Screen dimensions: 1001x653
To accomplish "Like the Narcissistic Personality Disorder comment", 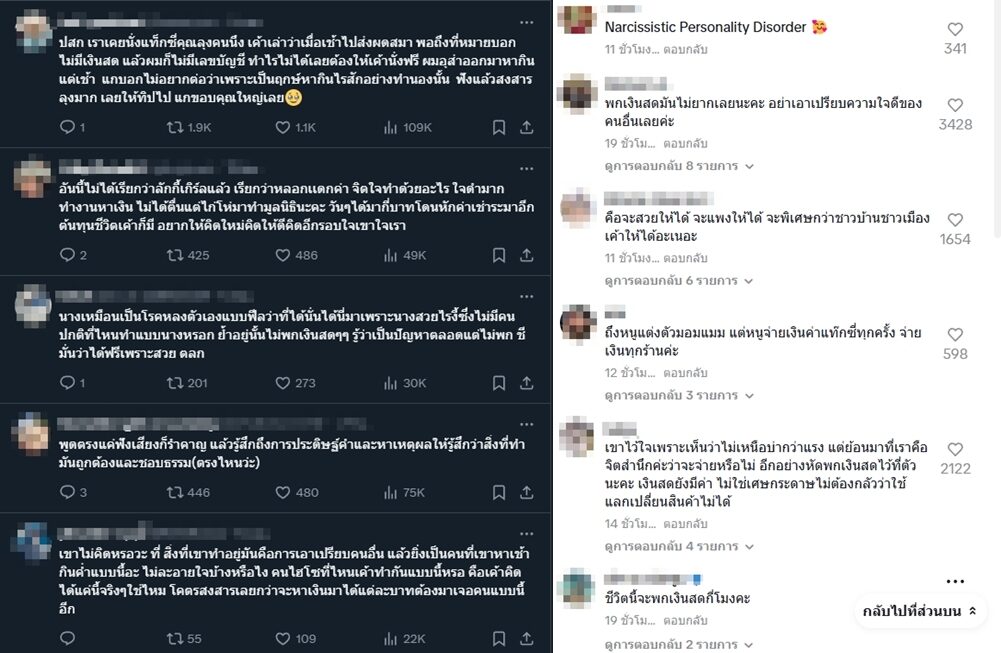I will (x=954, y=30).
